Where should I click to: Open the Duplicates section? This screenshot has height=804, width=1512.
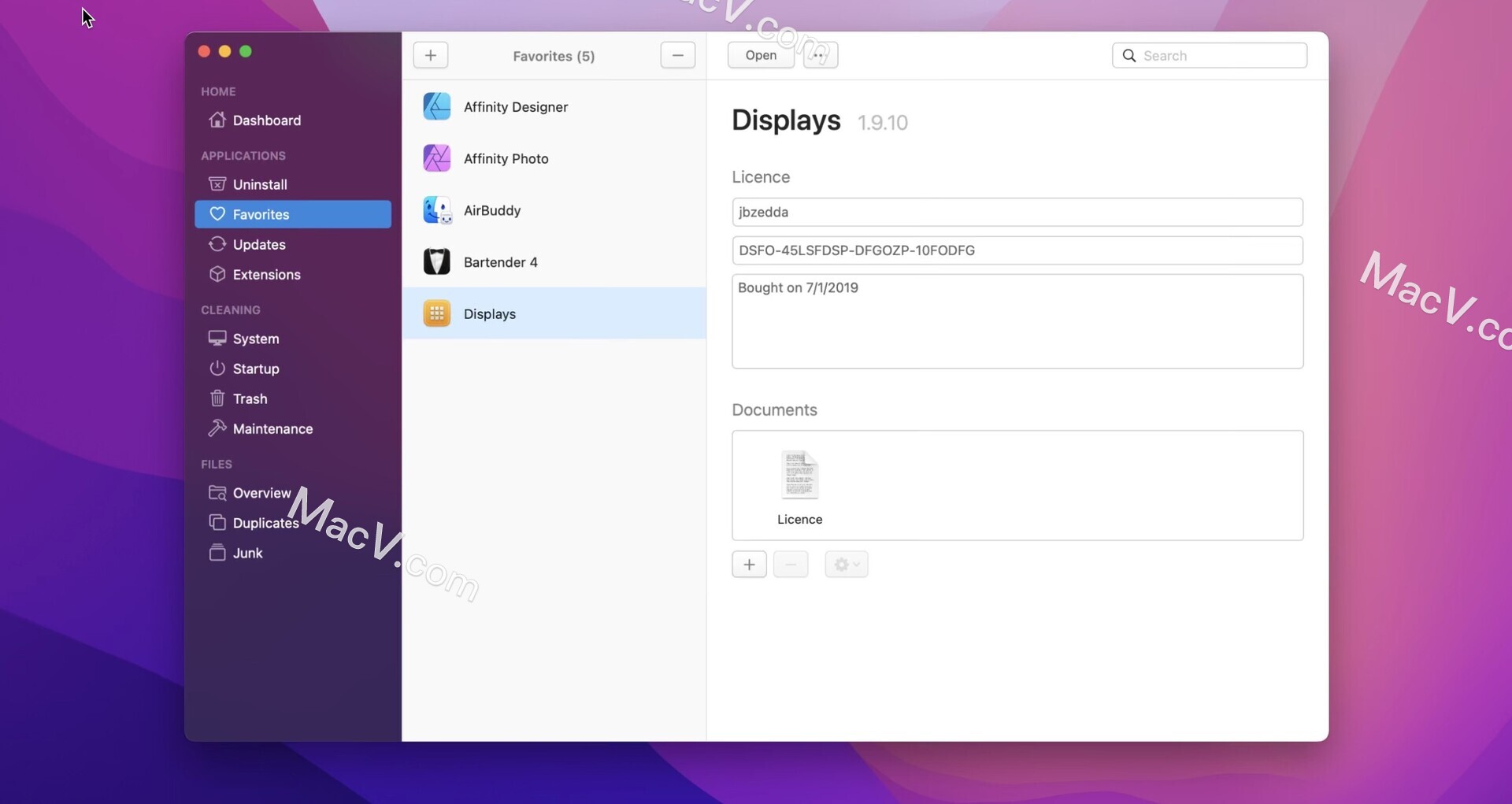tap(293, 523)
